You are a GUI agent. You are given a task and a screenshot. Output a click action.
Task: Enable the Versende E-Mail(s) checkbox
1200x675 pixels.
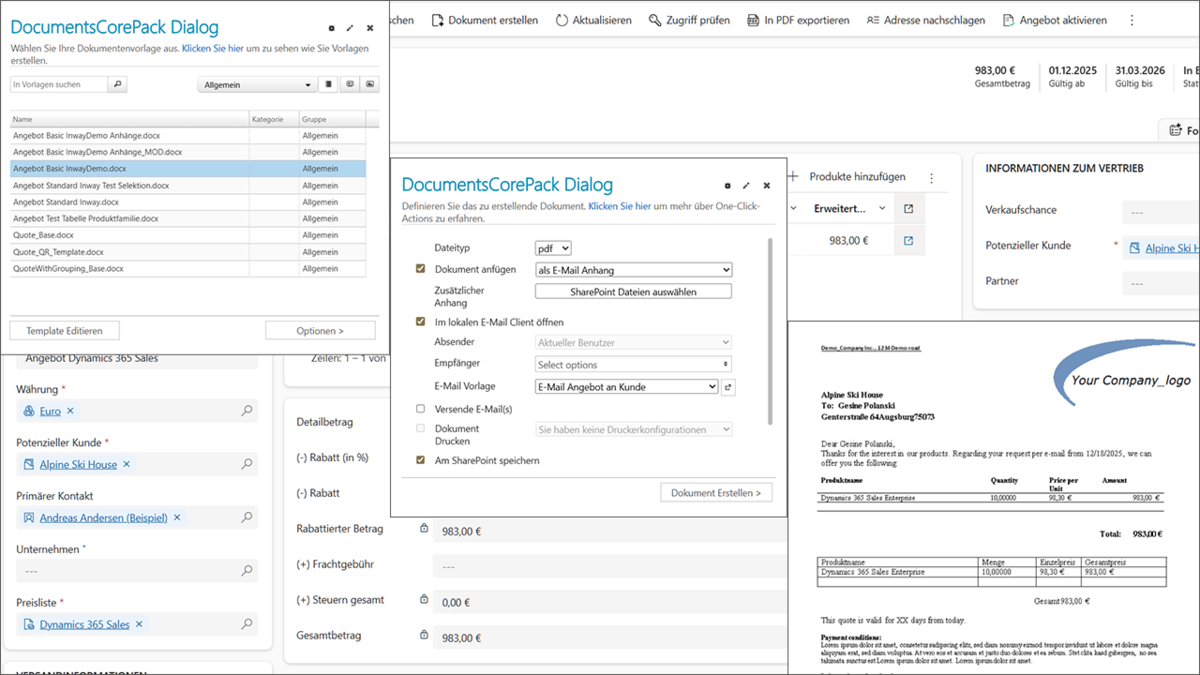(x=421, y=409)
